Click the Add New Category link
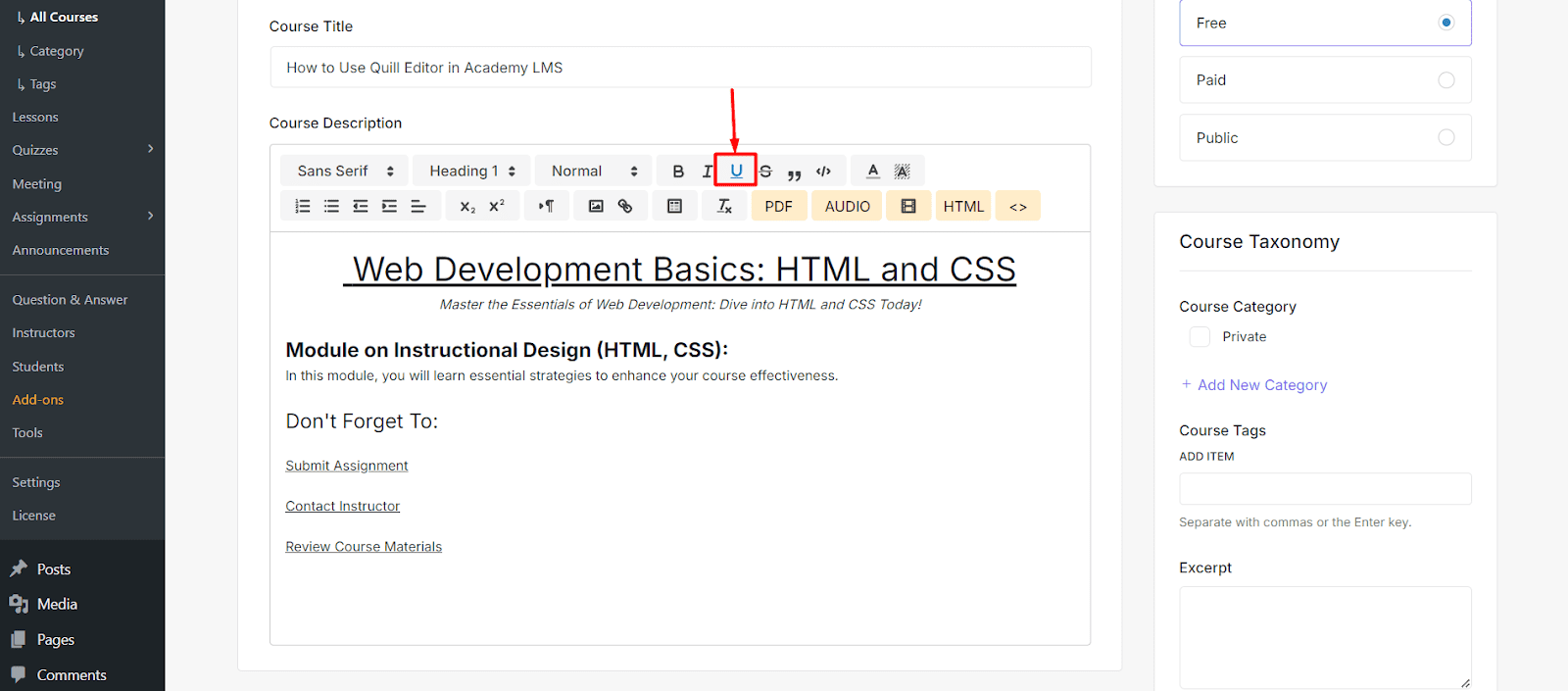This screenshot has width=1568, height=691. 1261,385
